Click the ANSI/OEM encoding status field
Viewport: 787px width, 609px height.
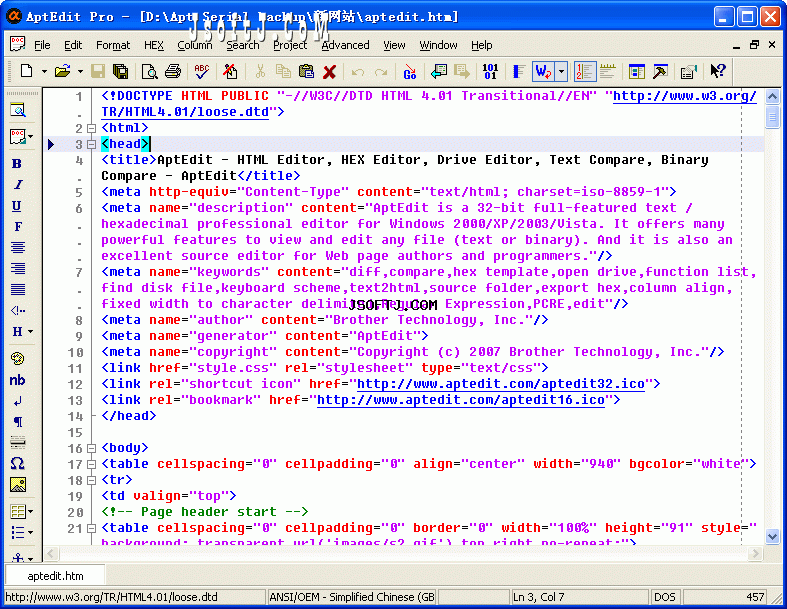(352, 597)
